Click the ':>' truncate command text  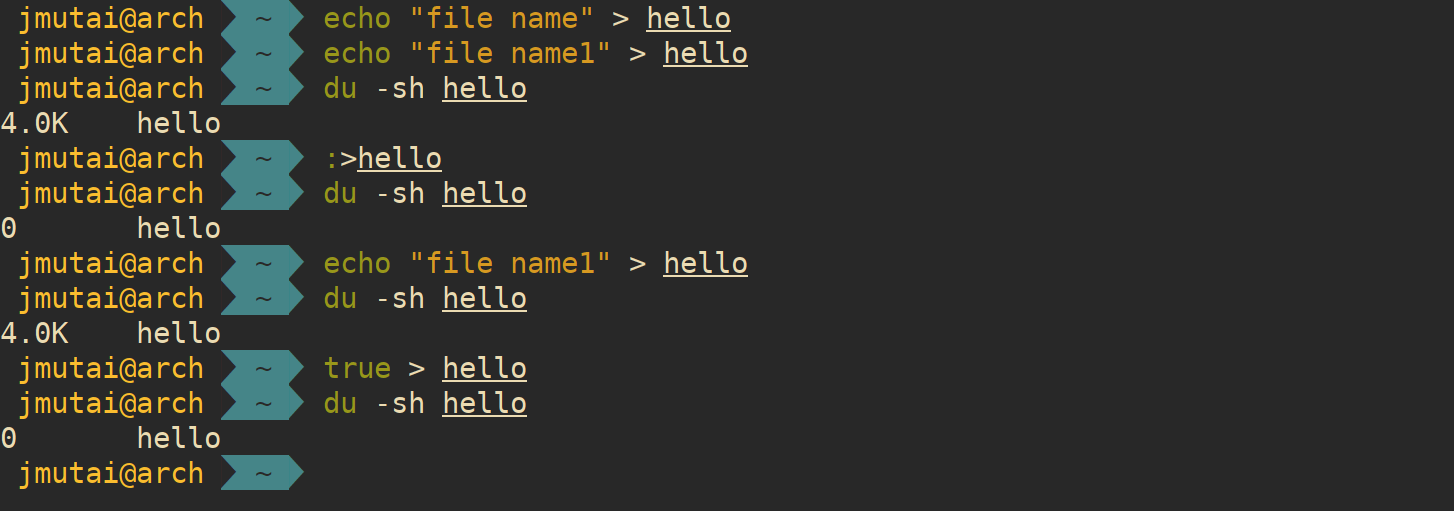(x=340, y=158)
